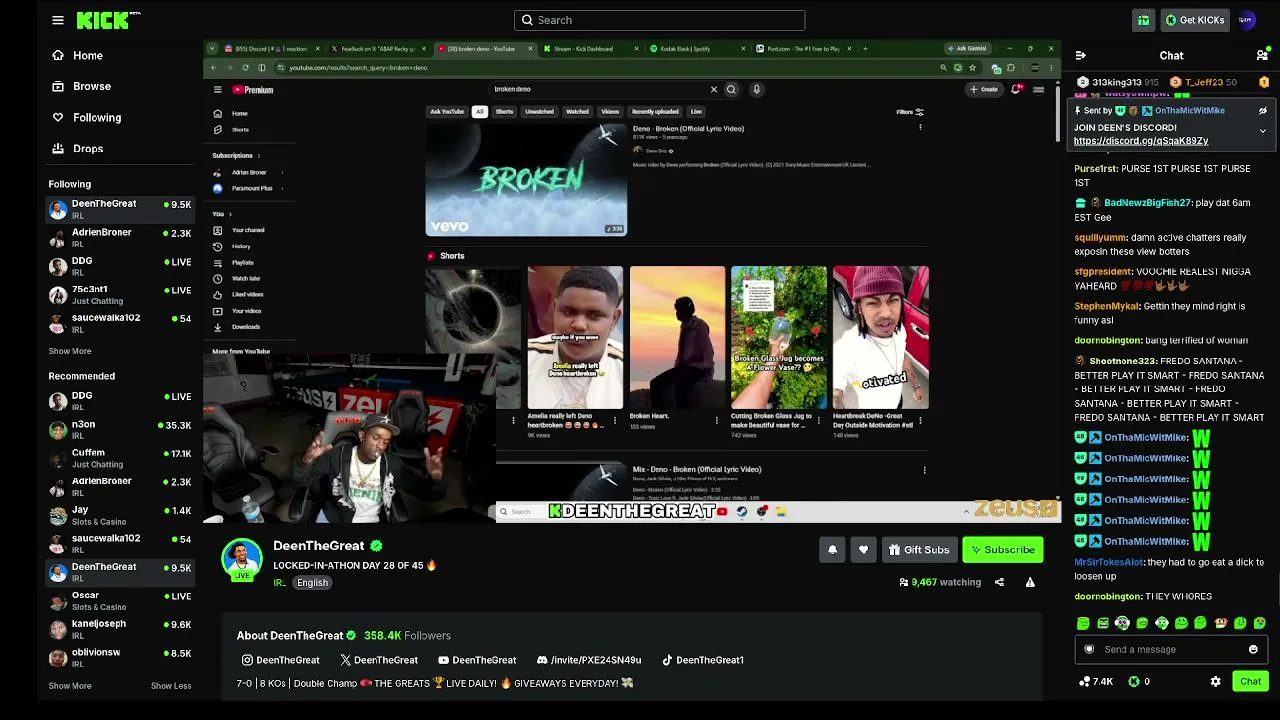The width and height of the screenshot is (1280, 720).
Task: Click the green Subscribe button
Action: pos(1002,550)
